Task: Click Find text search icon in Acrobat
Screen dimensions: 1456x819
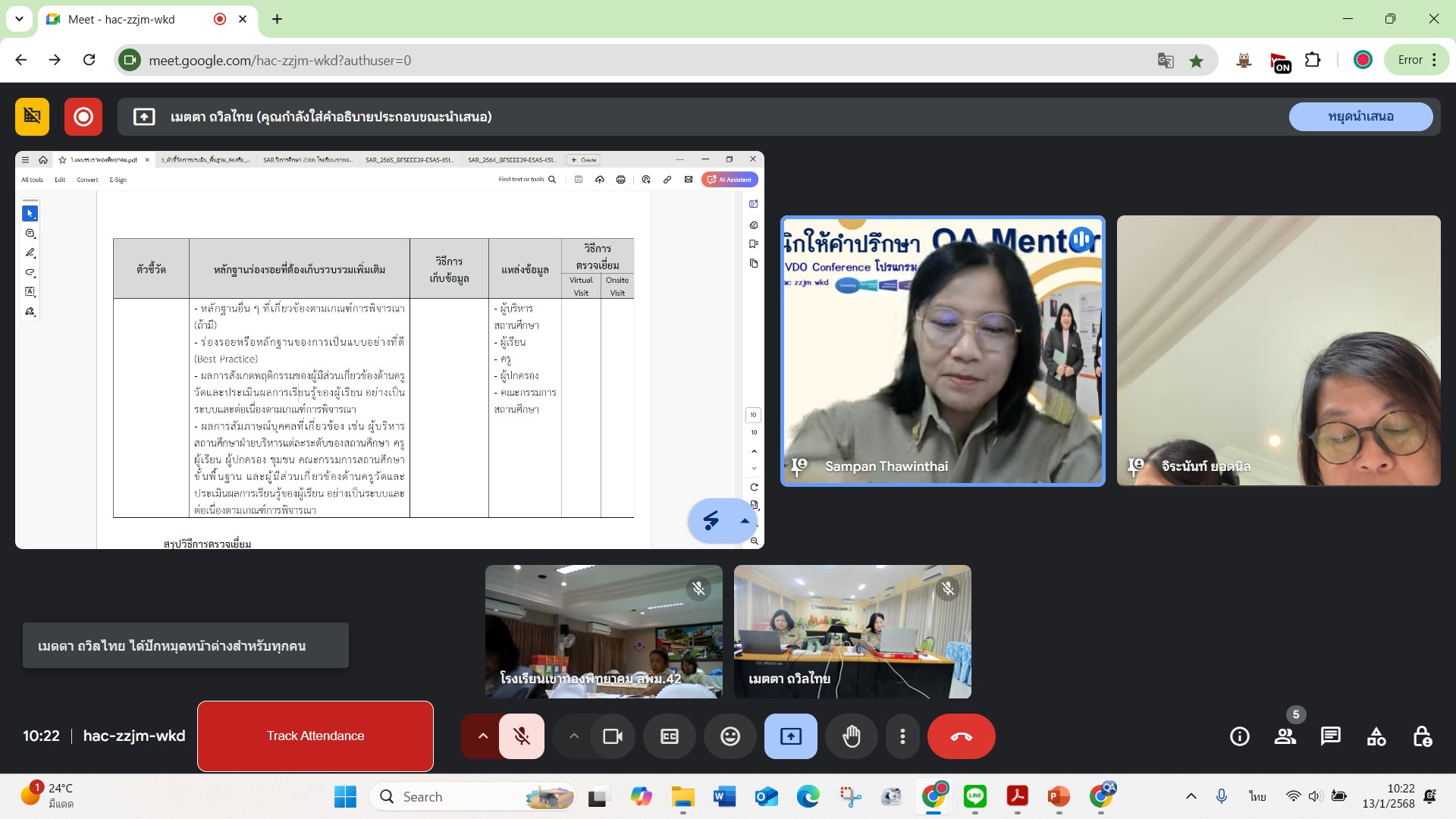Action: pos(552,180)
